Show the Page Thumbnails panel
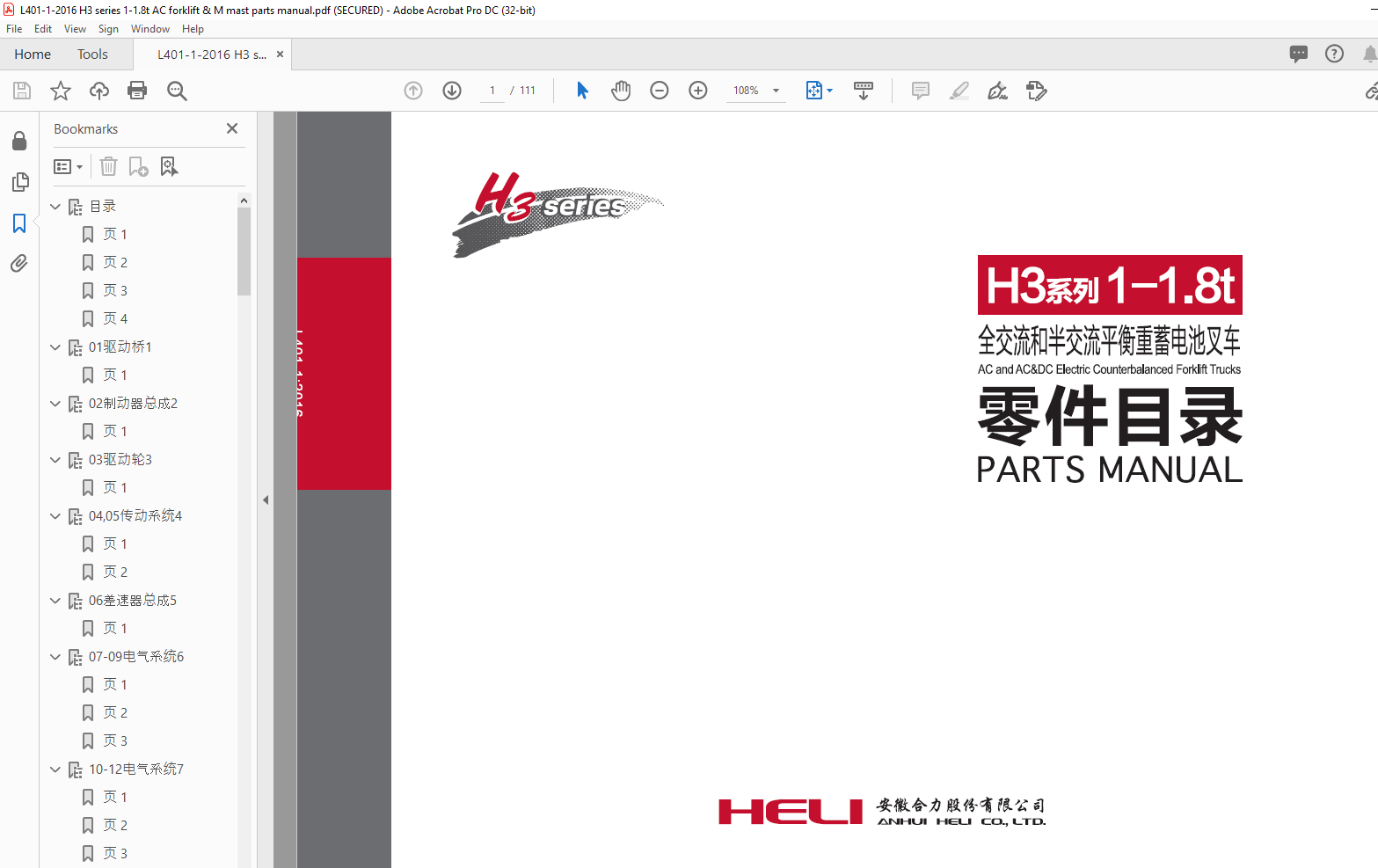1378x868 pixels. (19, 182)
